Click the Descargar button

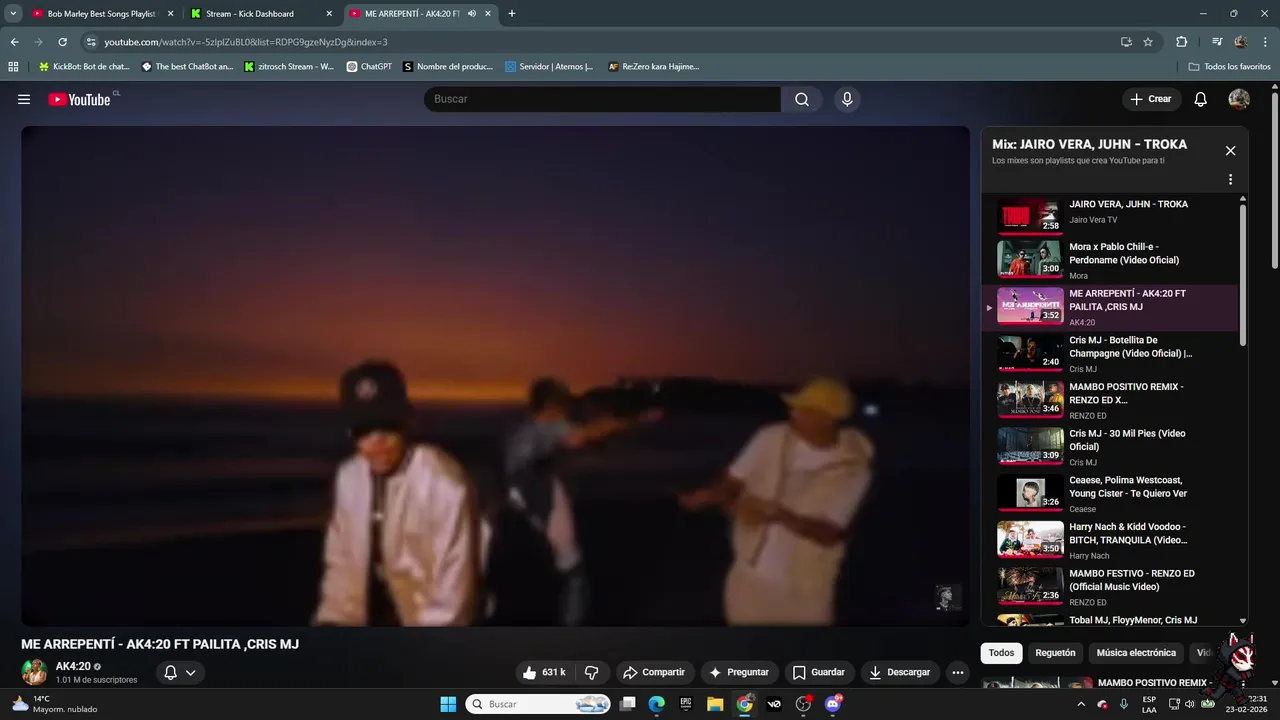click(x=899, y=672)
